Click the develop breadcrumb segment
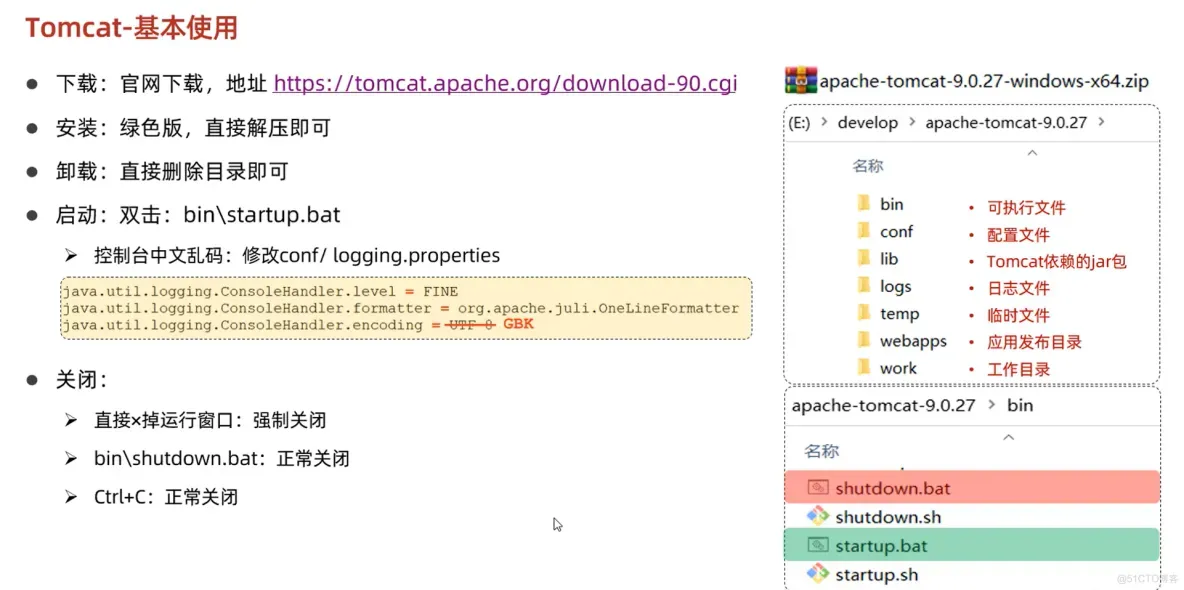This screenshot has width=1184, height=590. (x=868, y=122)
